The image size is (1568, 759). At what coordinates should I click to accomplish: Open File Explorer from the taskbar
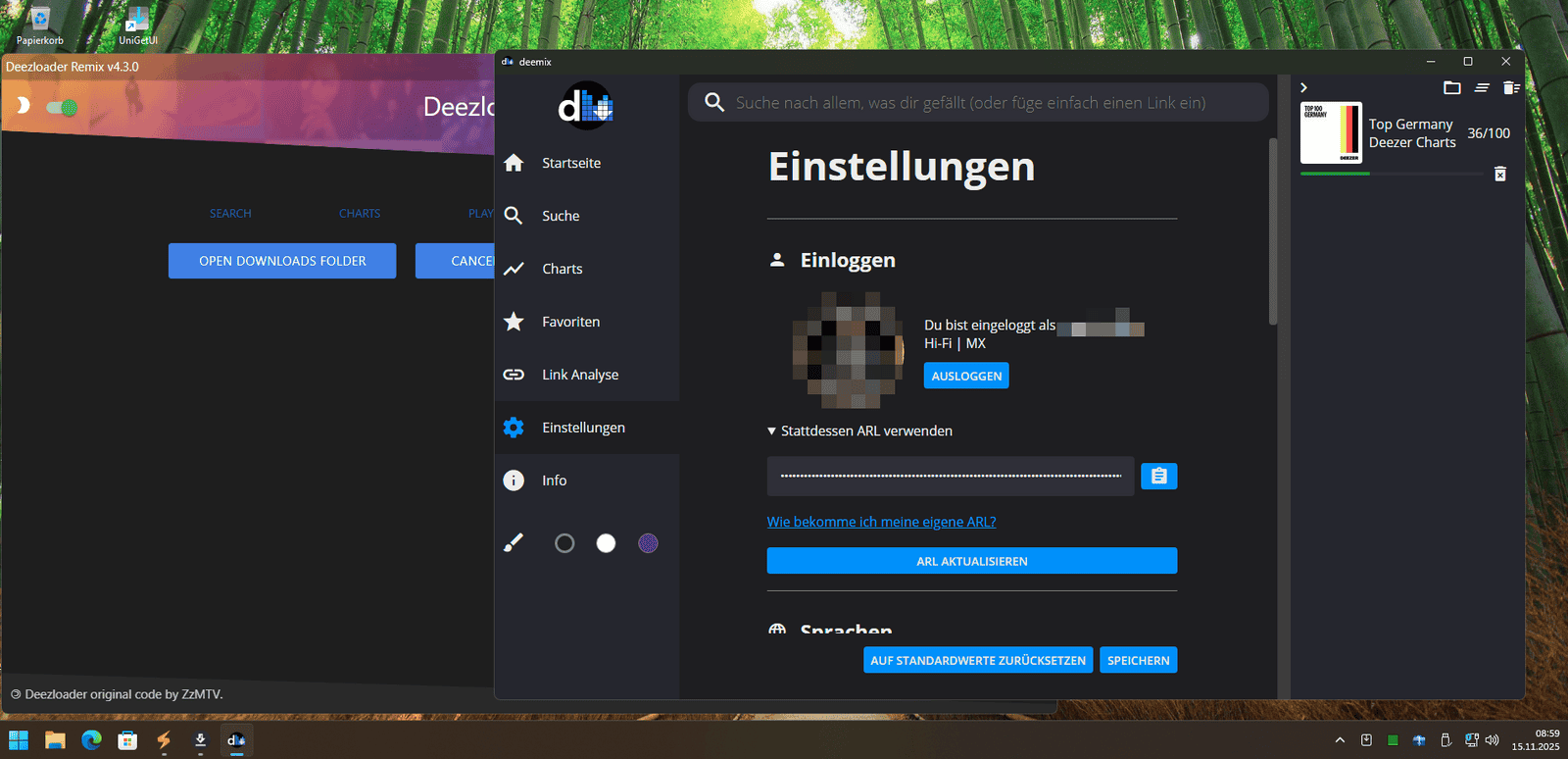tap(55, 740)
